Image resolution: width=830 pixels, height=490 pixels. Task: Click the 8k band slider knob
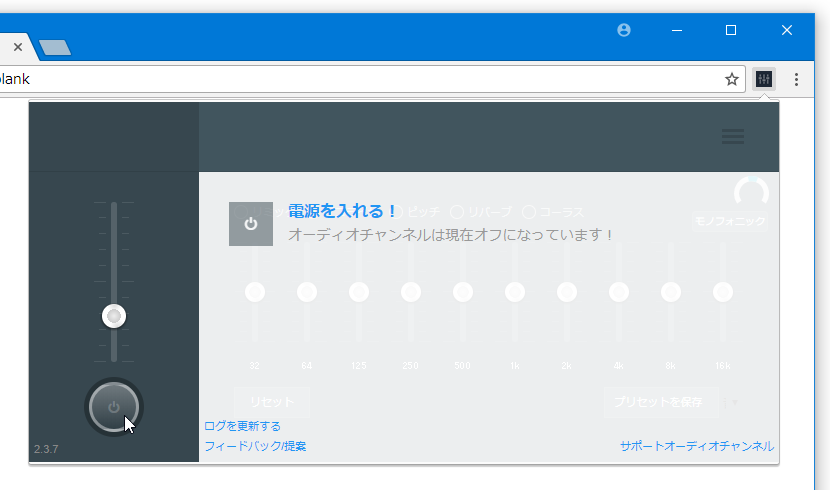[x=671, y=292]
